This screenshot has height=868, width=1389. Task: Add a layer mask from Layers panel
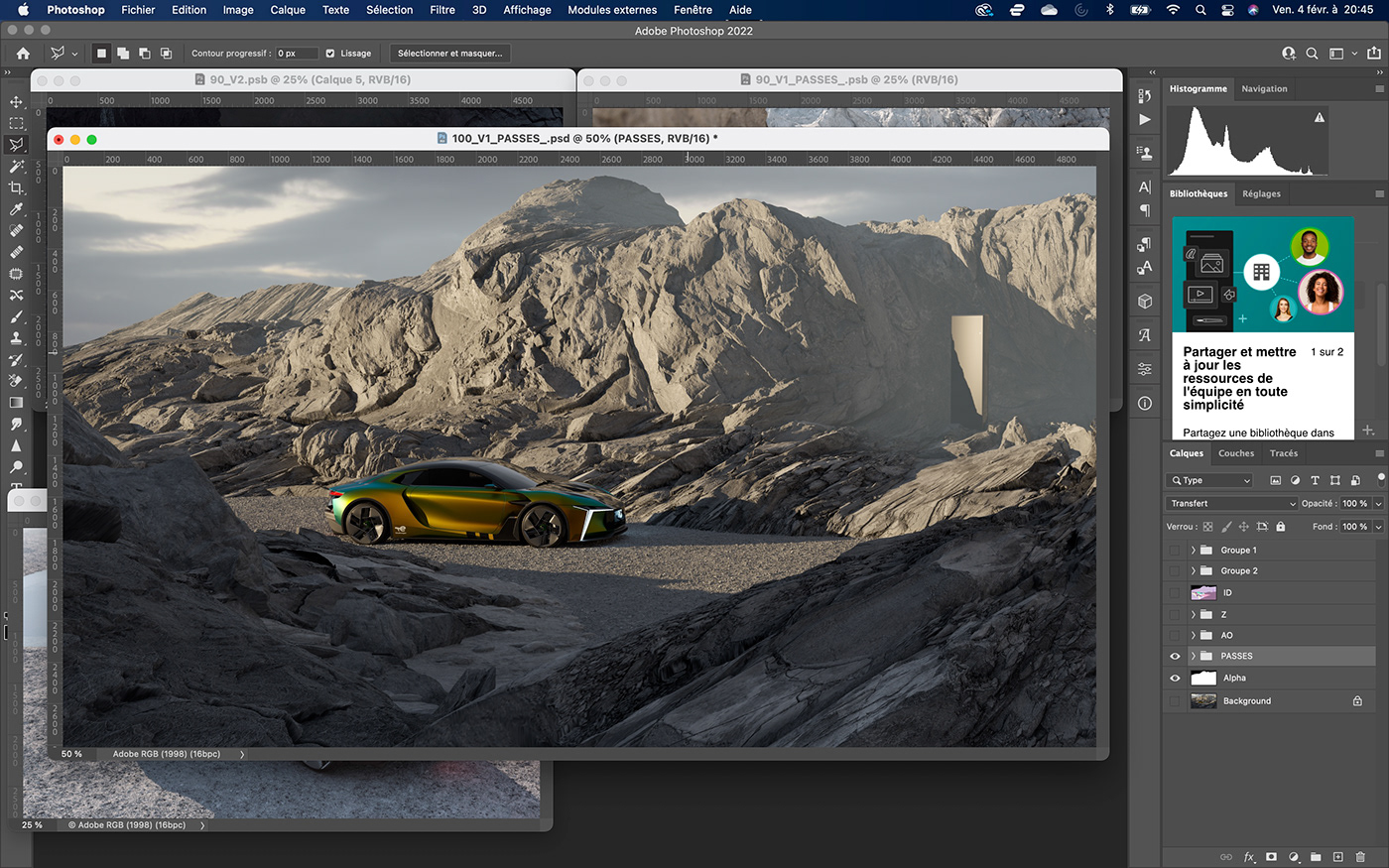click(1271, 857)
